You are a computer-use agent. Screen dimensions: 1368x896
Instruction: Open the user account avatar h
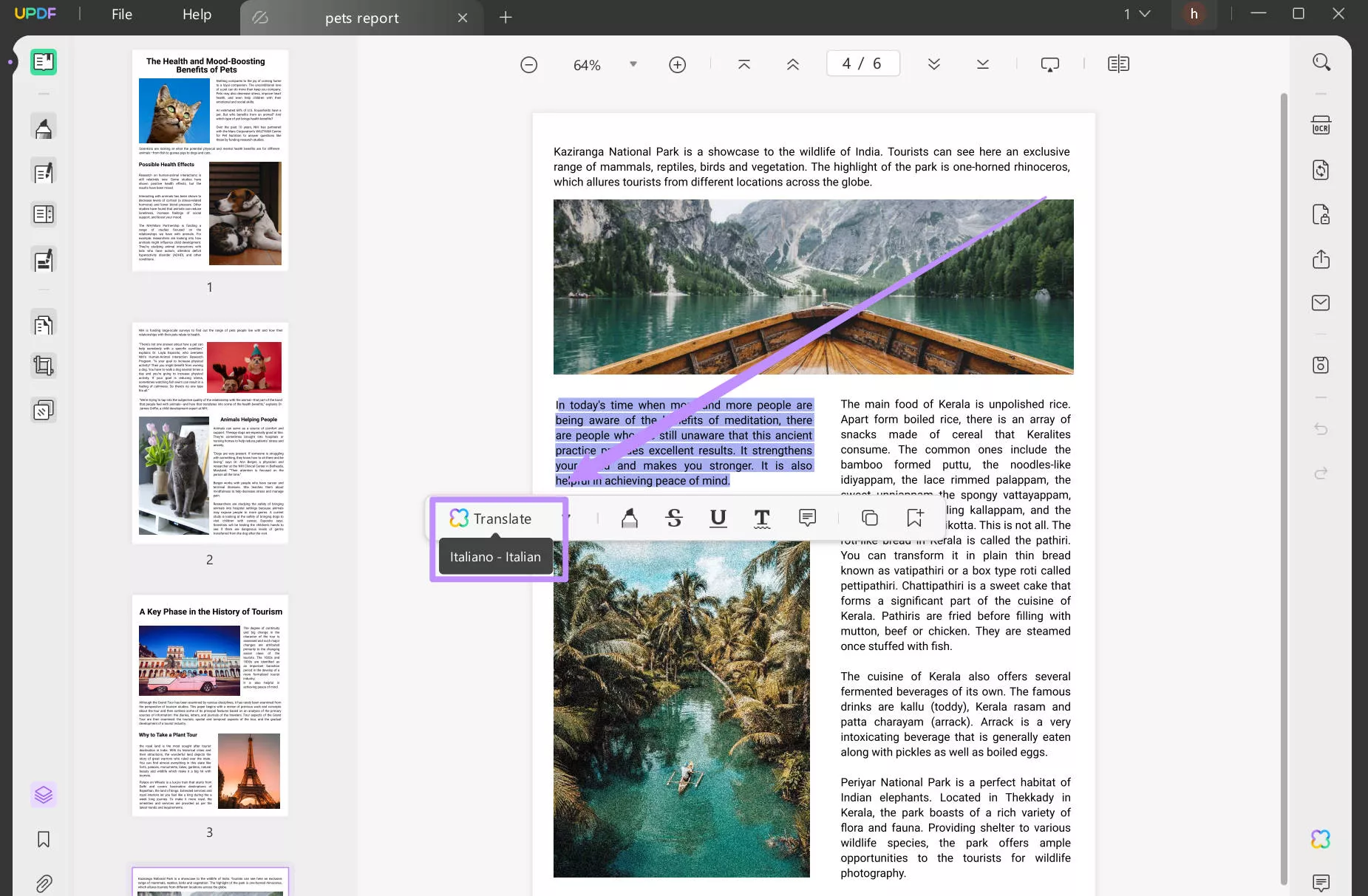click(1194, 14)
